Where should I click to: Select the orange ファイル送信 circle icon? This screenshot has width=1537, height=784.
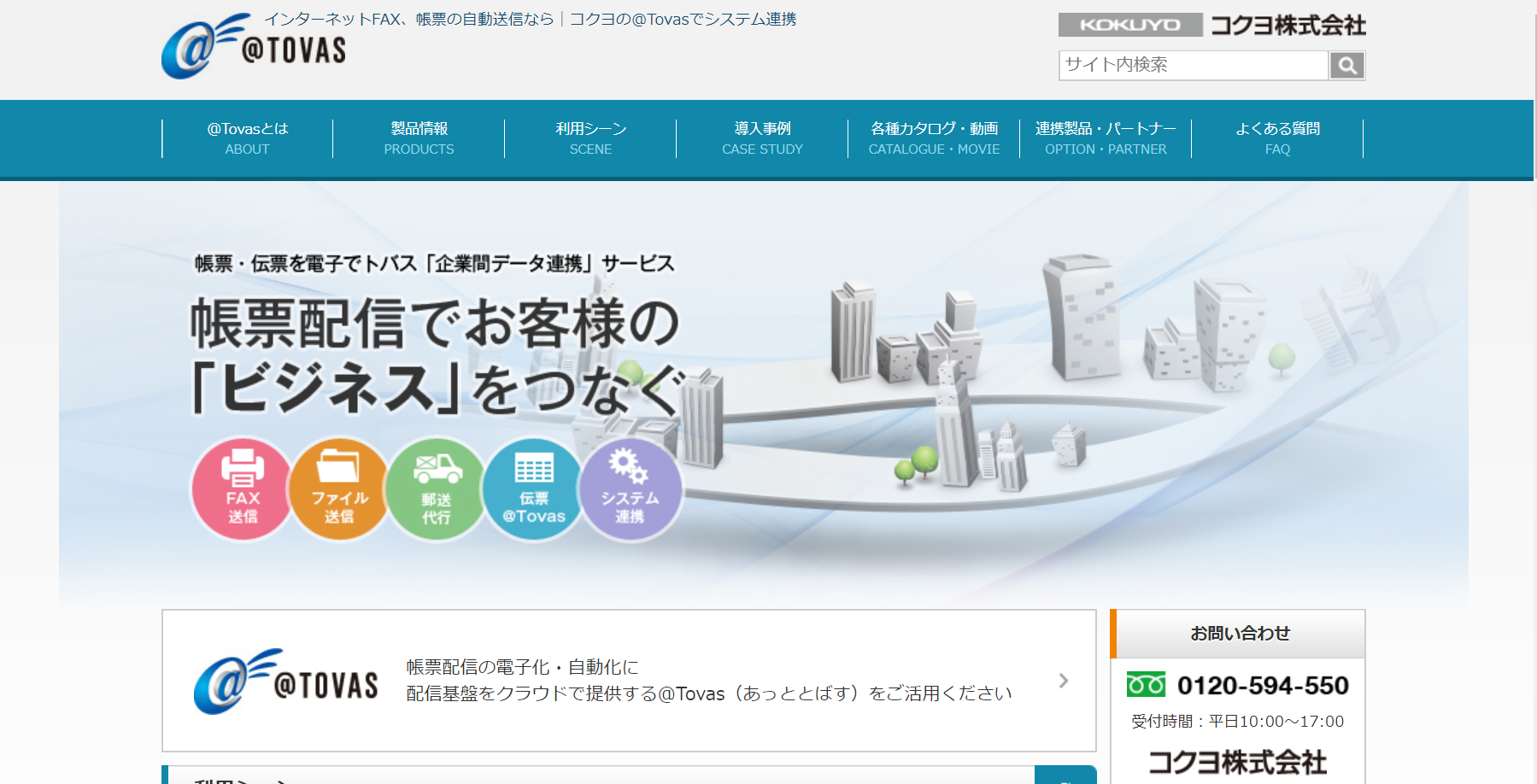tap(339, 489)
